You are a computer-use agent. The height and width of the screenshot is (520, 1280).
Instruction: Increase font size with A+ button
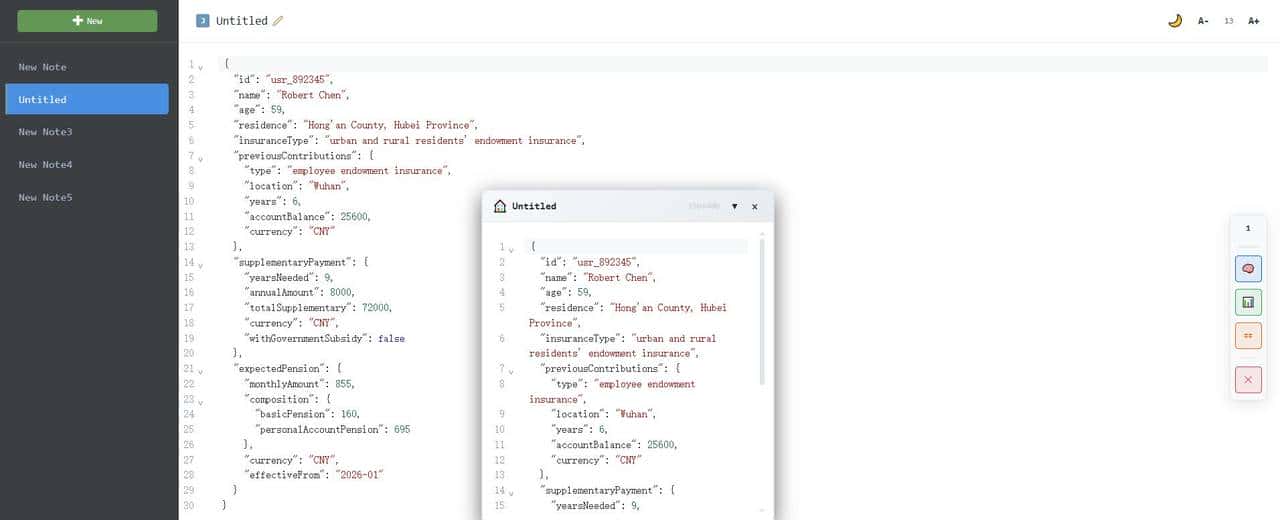1253,21
